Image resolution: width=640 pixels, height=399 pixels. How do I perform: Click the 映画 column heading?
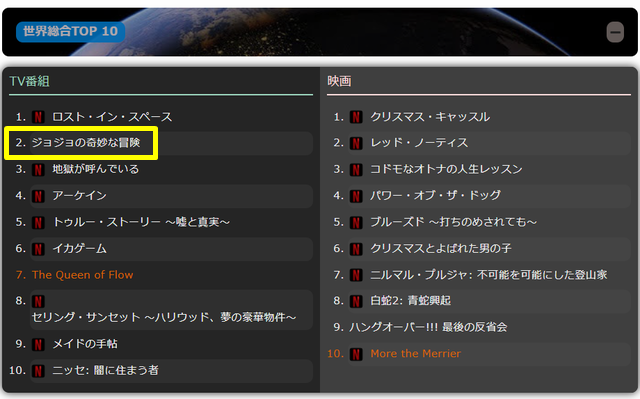(x=339, y=81)
